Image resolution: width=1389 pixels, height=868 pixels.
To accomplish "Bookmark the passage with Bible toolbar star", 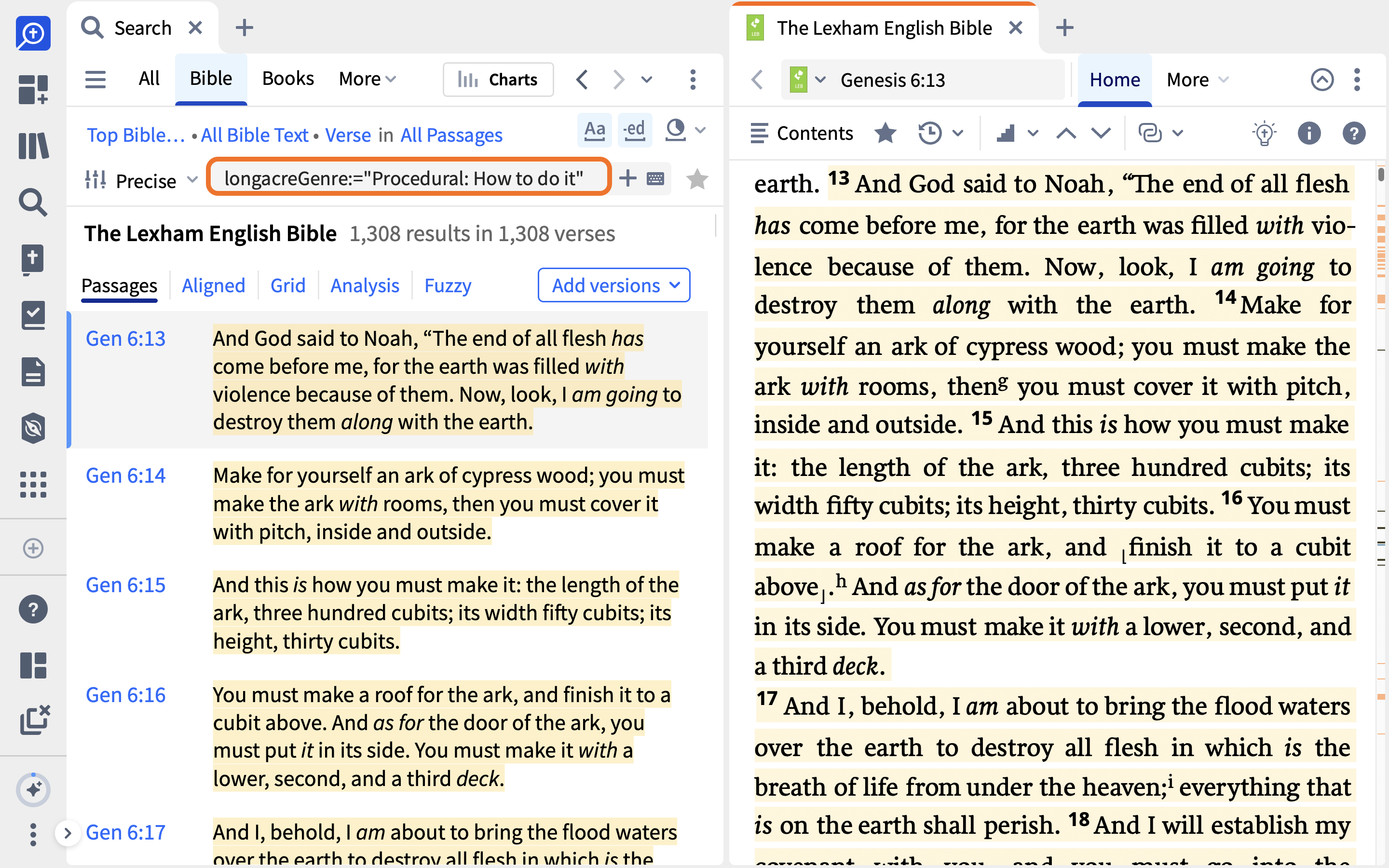I will click(885, 133).
